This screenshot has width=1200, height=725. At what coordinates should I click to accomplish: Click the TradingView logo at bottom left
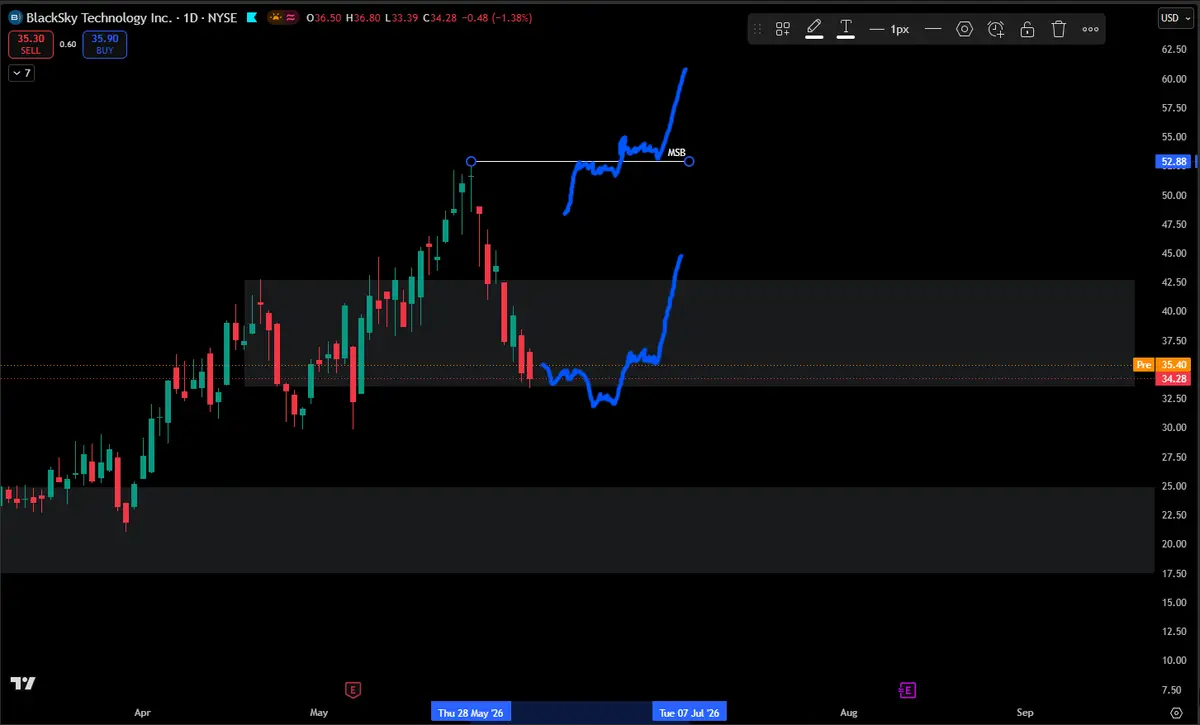click(x=23, y=683)
